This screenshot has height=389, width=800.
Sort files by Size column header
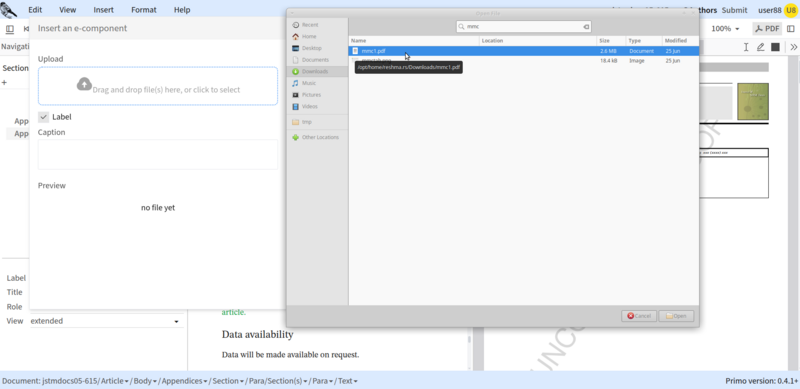[x=611, y=40]
